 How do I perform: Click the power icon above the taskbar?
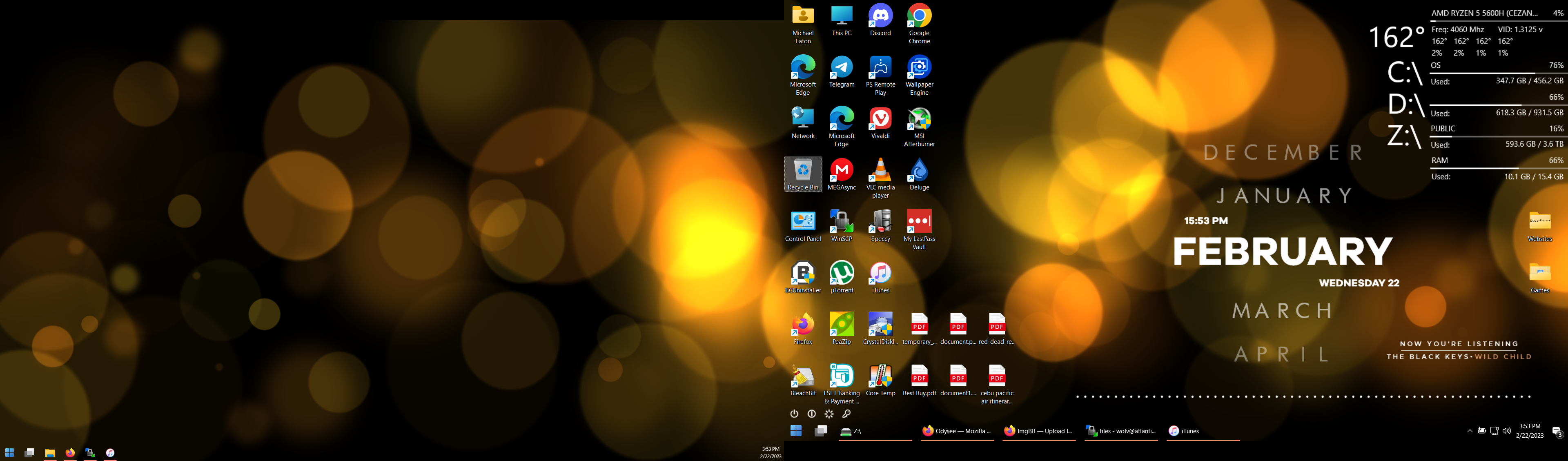794,414
